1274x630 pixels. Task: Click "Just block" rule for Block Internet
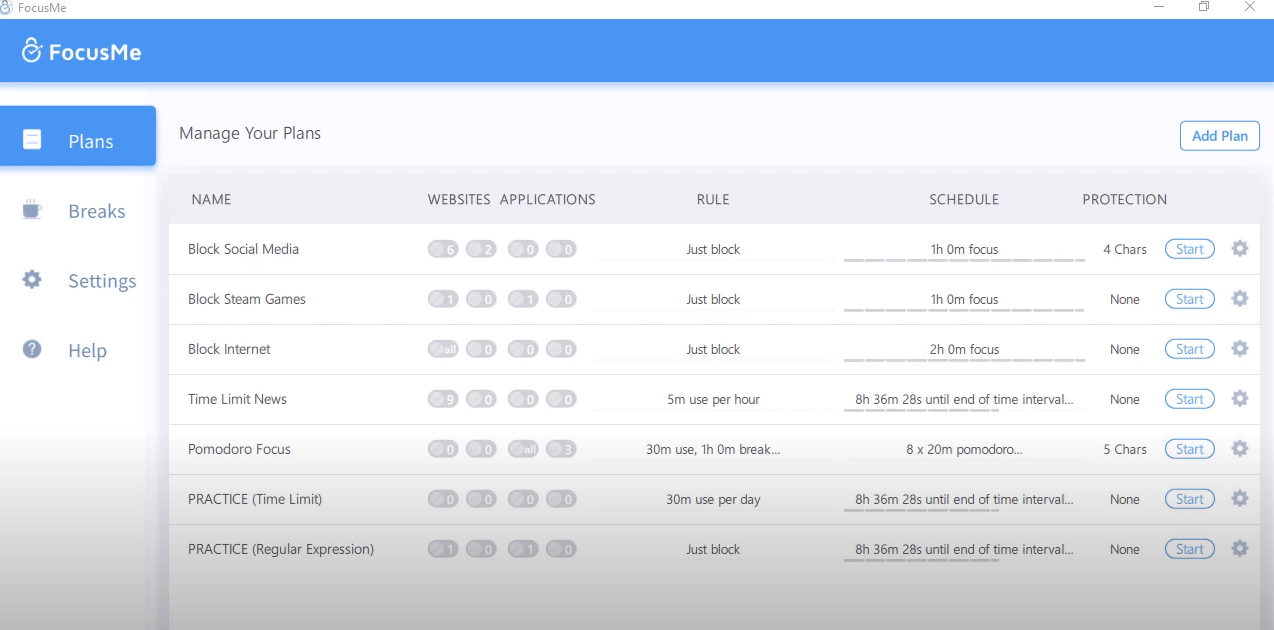713,349
